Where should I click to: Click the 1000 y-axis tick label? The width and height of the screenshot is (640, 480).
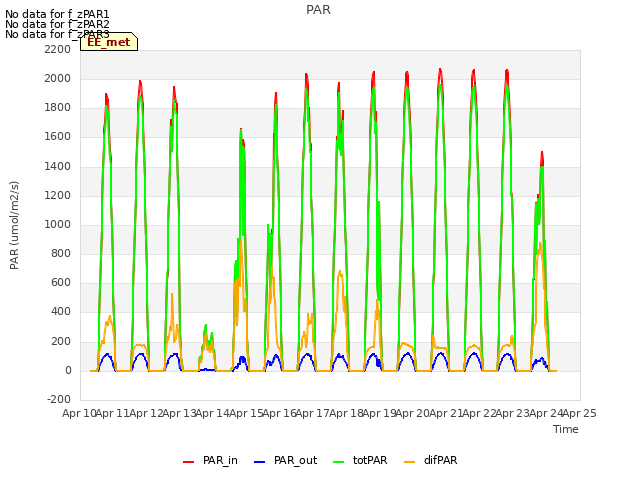click(58, 224)
